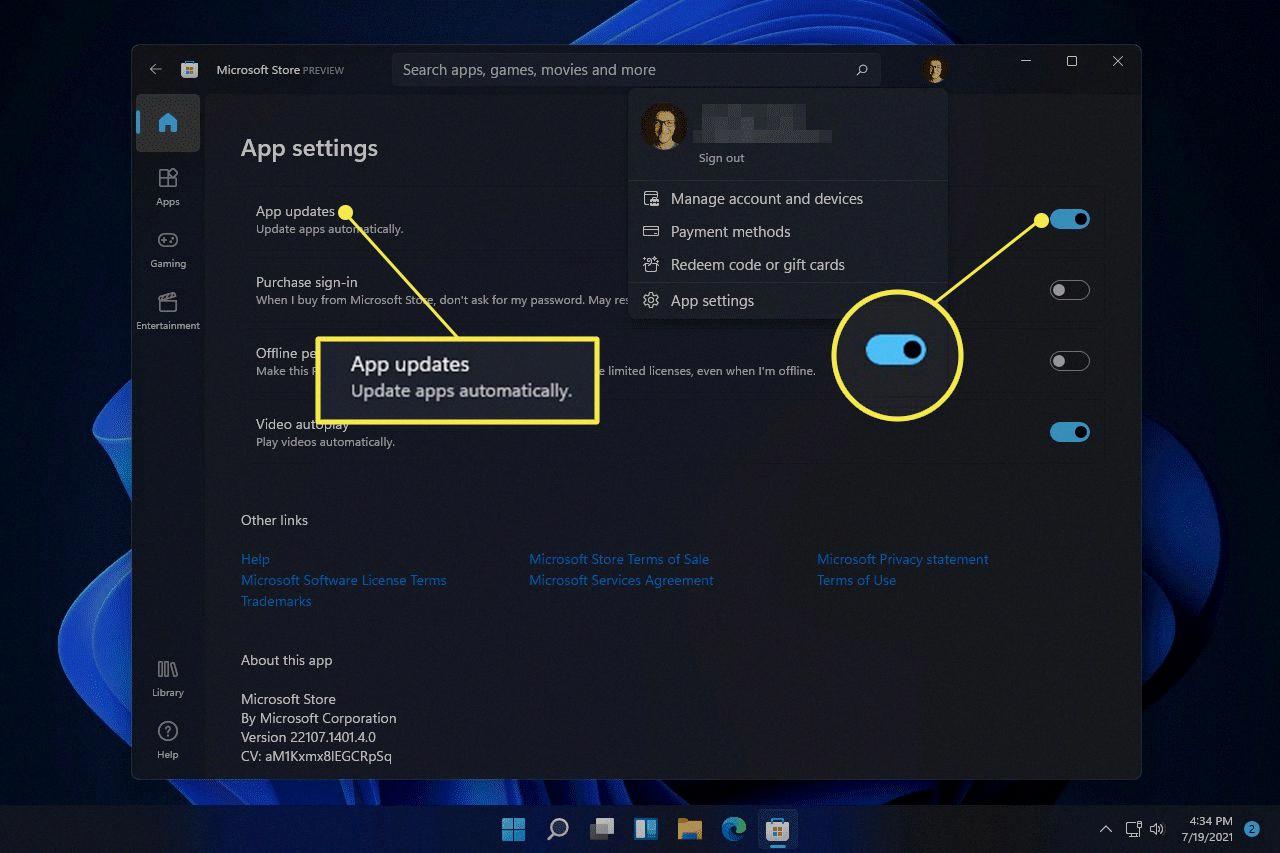Go to the Home sidebar icon
This screenshot has height=853, width=1280.
pyautogui.click(x=168, y=123)
